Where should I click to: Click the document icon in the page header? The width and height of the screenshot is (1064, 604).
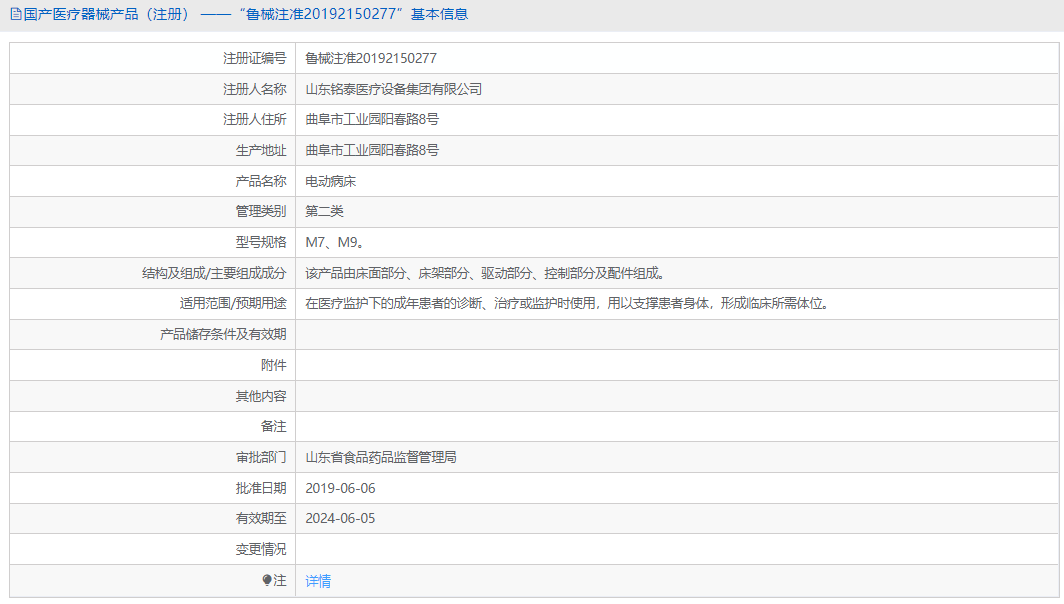coord(15,14)
